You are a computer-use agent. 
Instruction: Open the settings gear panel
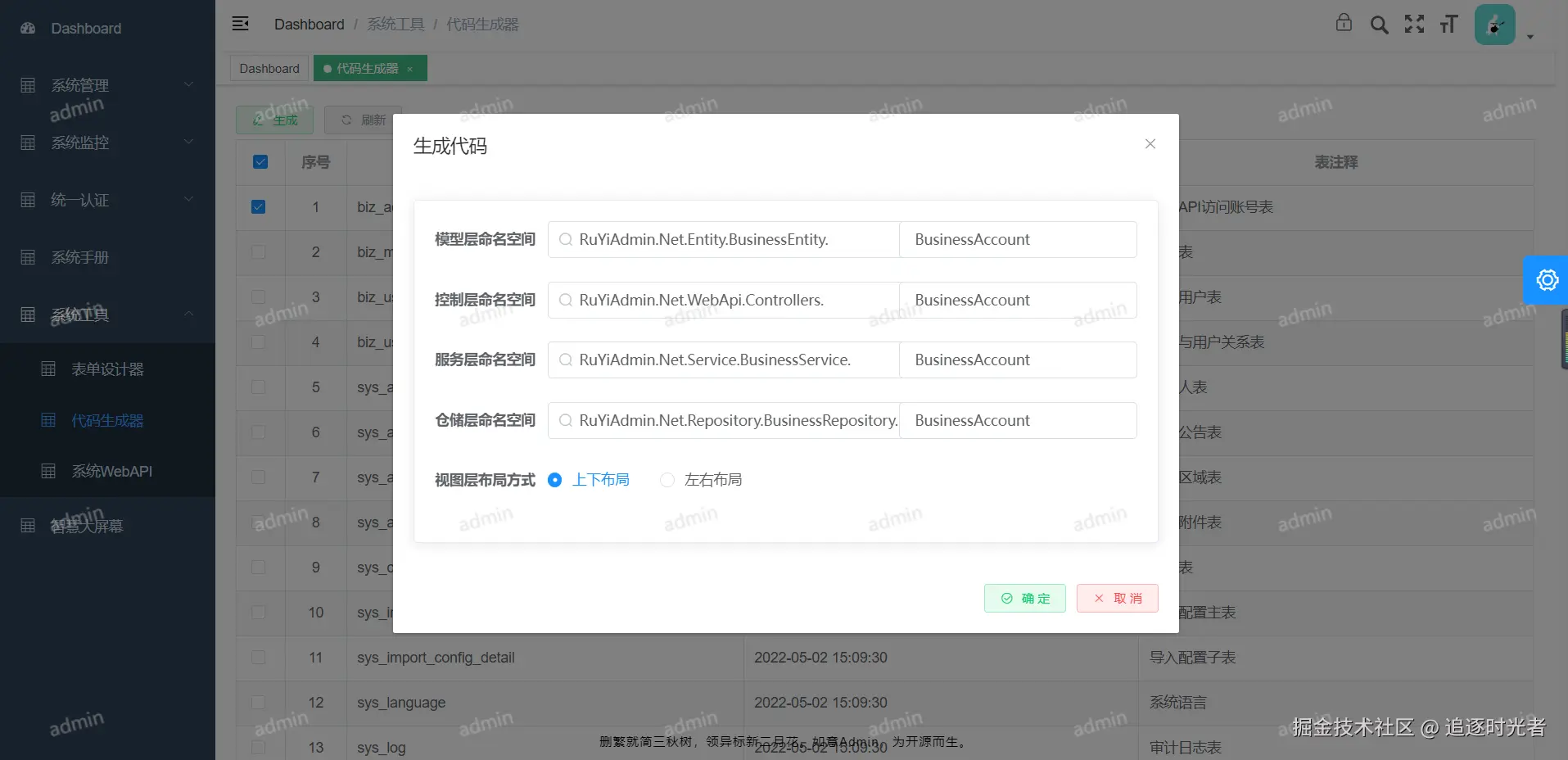coord(1547,280)
